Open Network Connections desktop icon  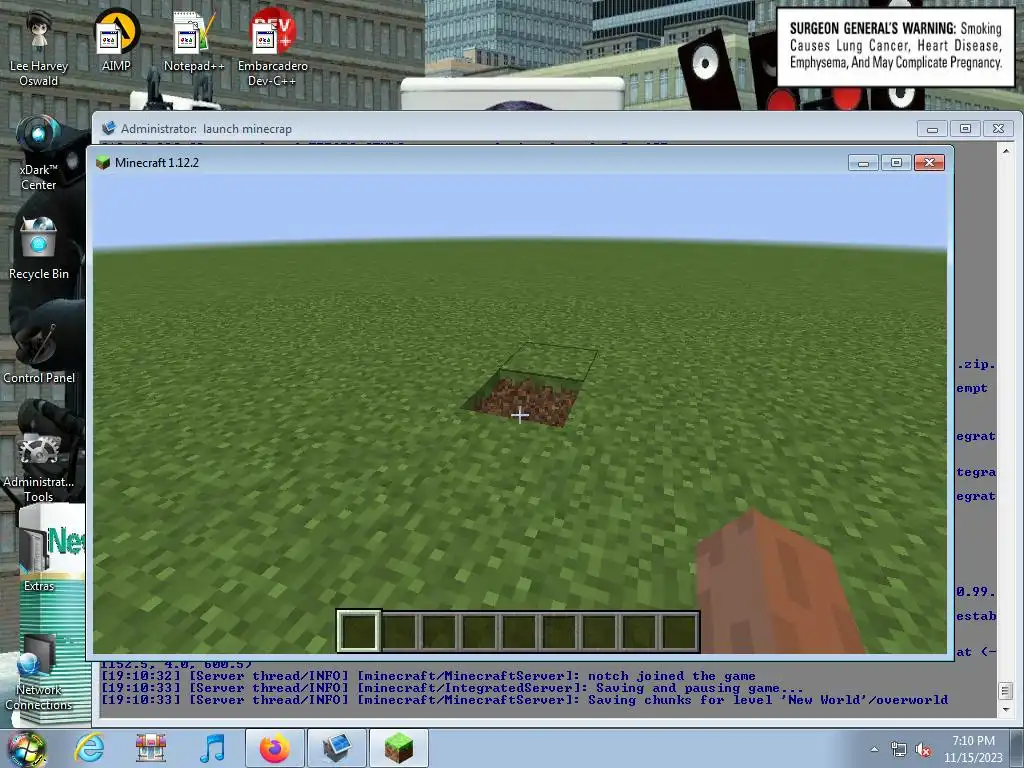[39, 673]
